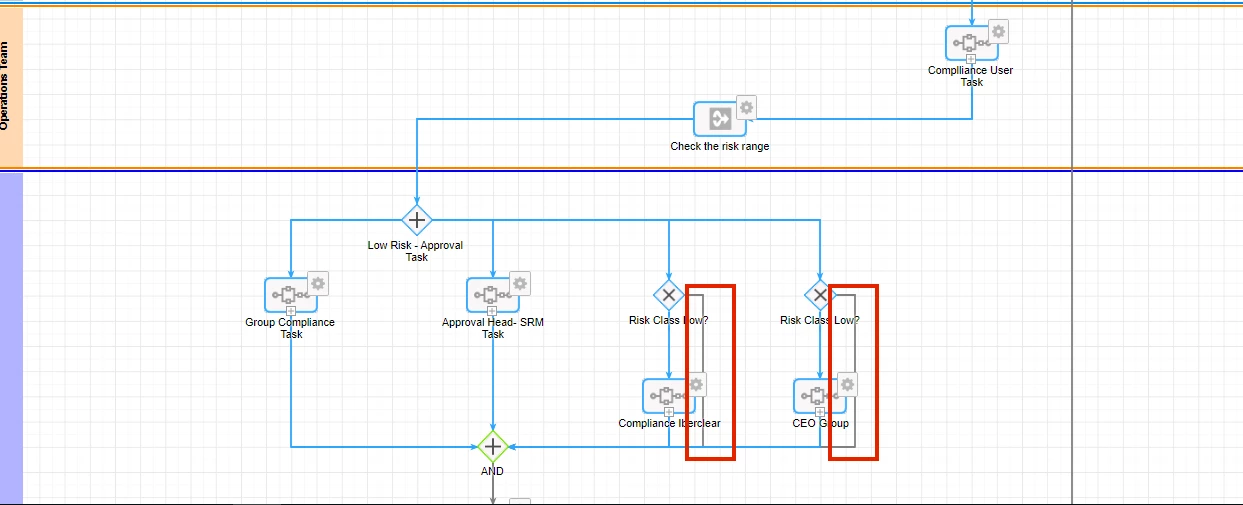
Task: Click the Operations Team swimlane header
Action: 11,86
